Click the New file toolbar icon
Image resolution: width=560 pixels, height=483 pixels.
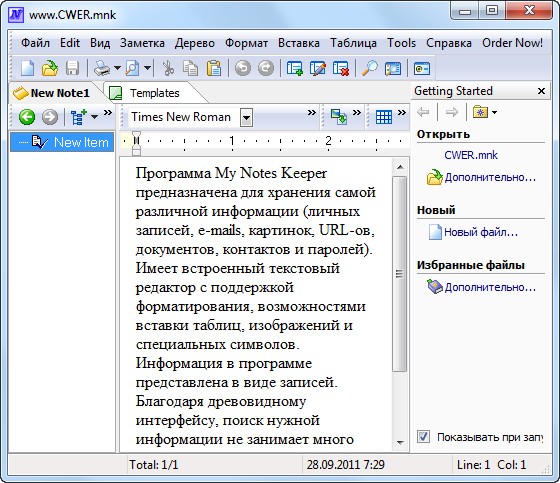tap(27, 68)
